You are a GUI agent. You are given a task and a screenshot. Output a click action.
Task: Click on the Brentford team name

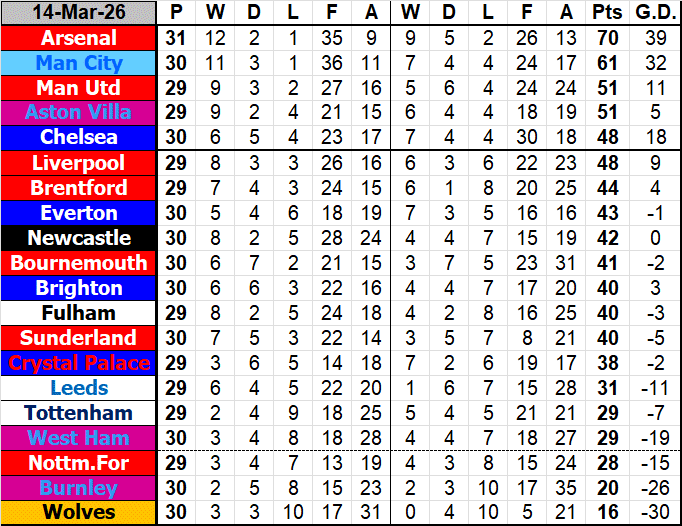coord(79,188)
